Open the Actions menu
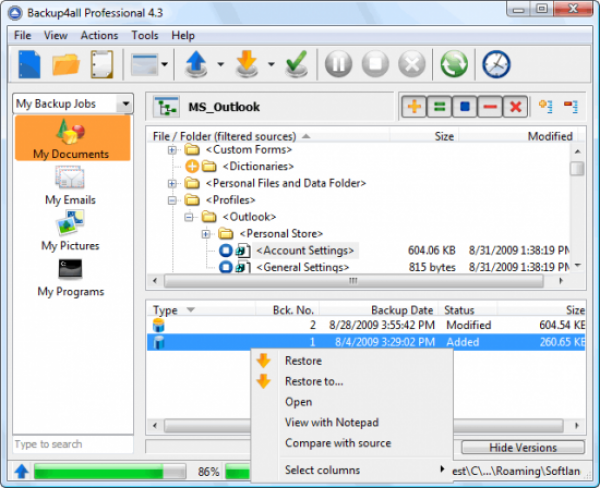The width and height of the screenshot is (600, 488). (x=99, y=35)
